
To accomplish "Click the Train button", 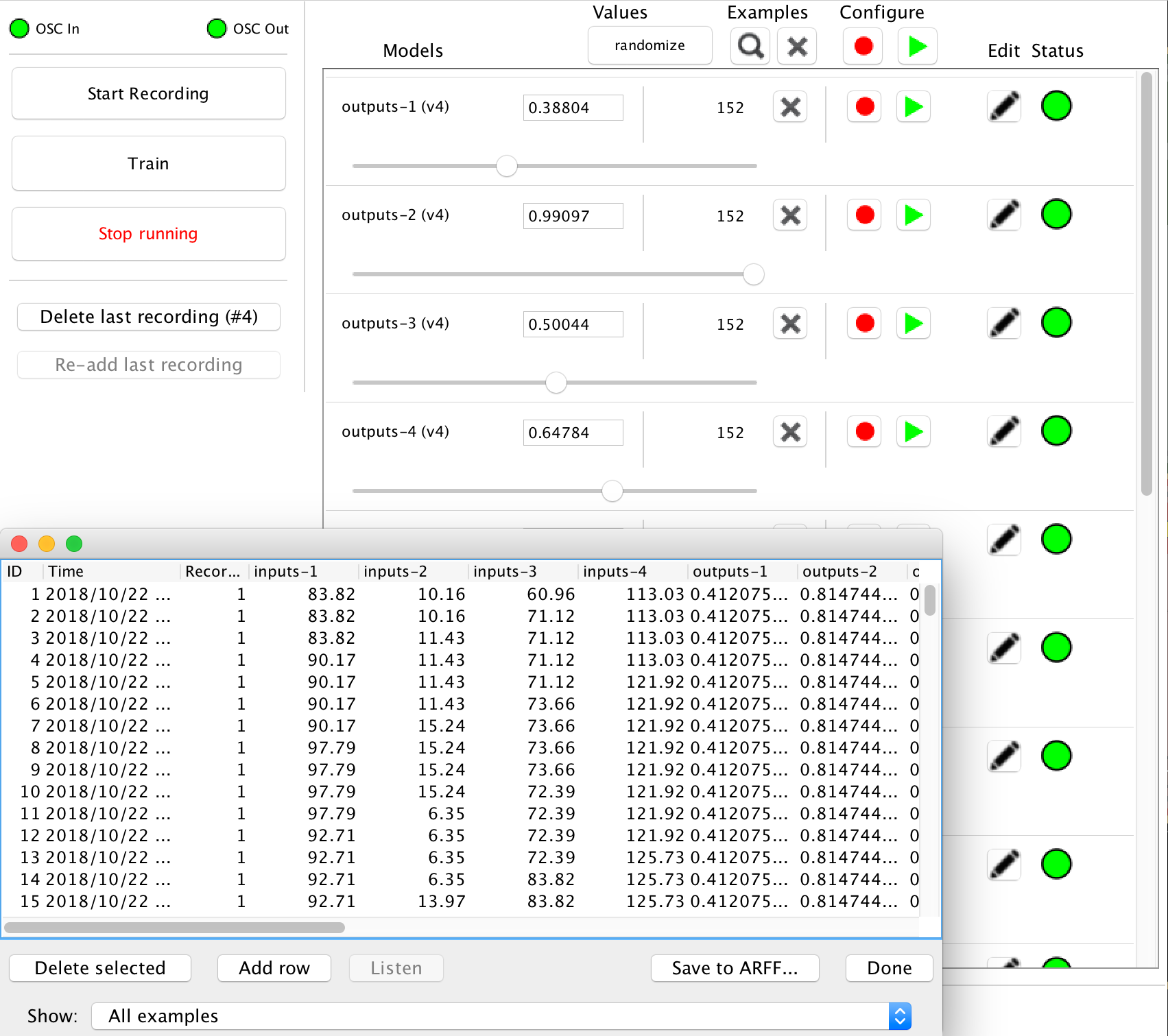I will pos(148,164).
